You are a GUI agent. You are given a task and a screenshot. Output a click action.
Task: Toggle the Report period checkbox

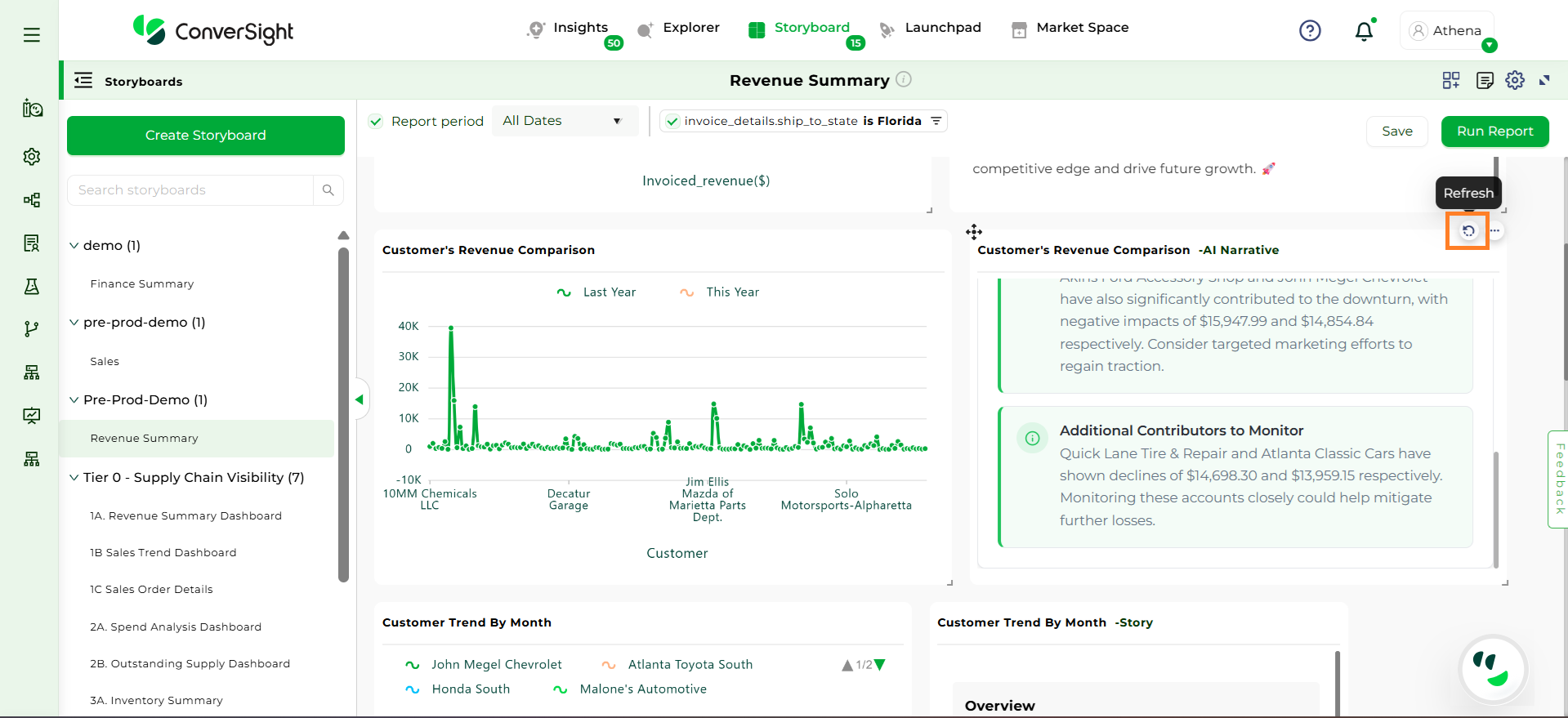pyautogui.click(x=376, y=122)
